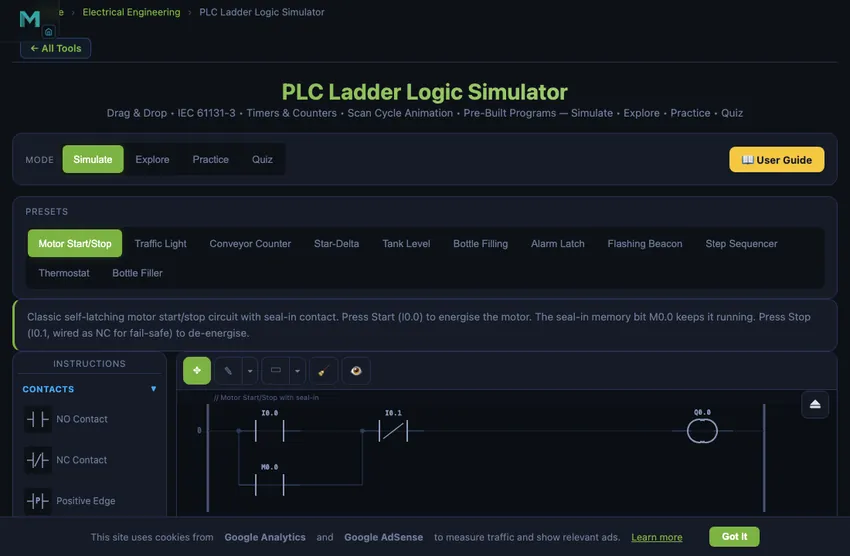Select the pencil draw tool
Screen dimensions: 850x556
(x=228, y=371)
